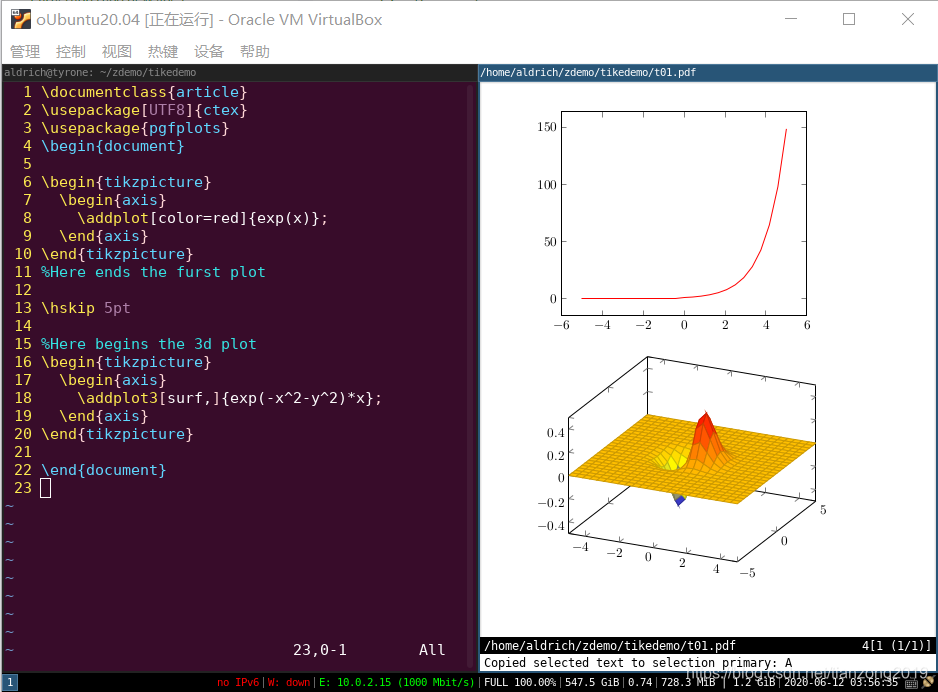The width and height of the screenshot is (938, 692).
Task: Minimize the VirtualBox window
Action: point(791,19)
